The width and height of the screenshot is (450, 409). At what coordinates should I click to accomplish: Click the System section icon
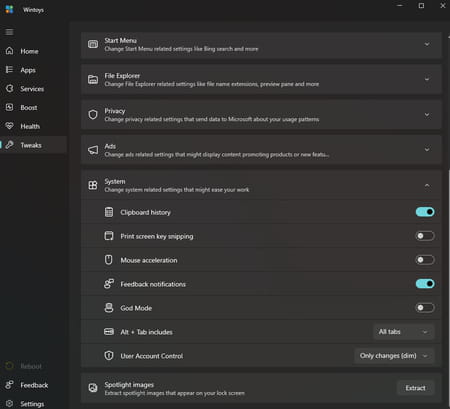93,185
